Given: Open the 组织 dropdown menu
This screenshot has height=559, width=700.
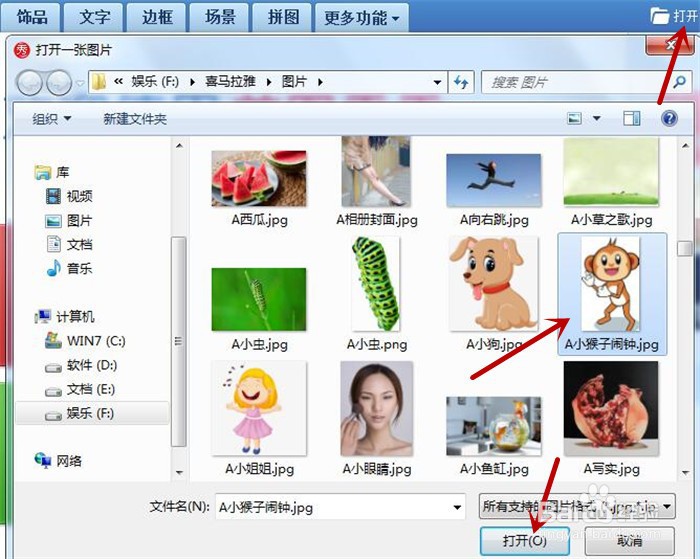Looking at the screenshot, I should [51, 119].
